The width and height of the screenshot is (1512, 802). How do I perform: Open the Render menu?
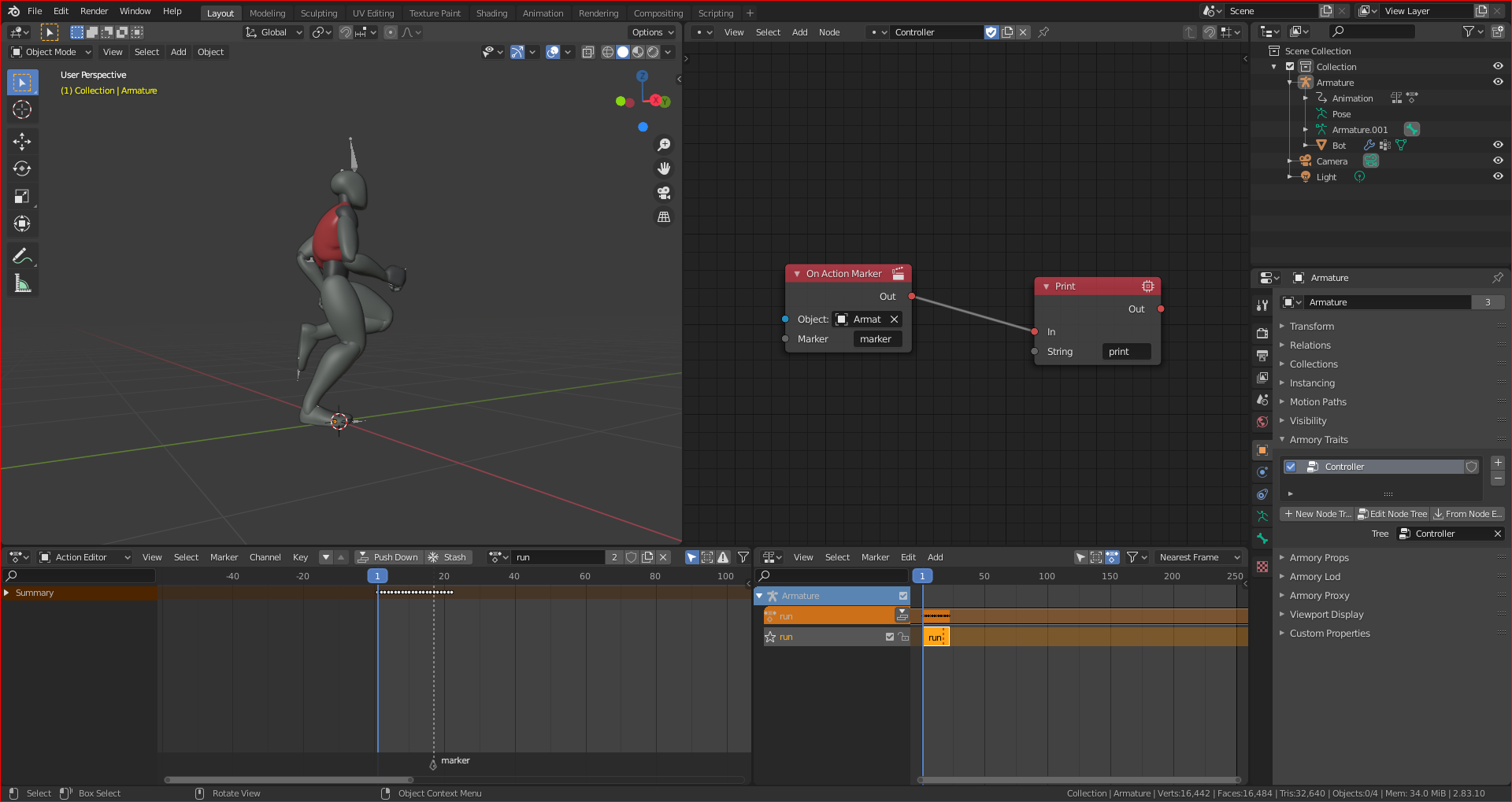tap(94, 11)
